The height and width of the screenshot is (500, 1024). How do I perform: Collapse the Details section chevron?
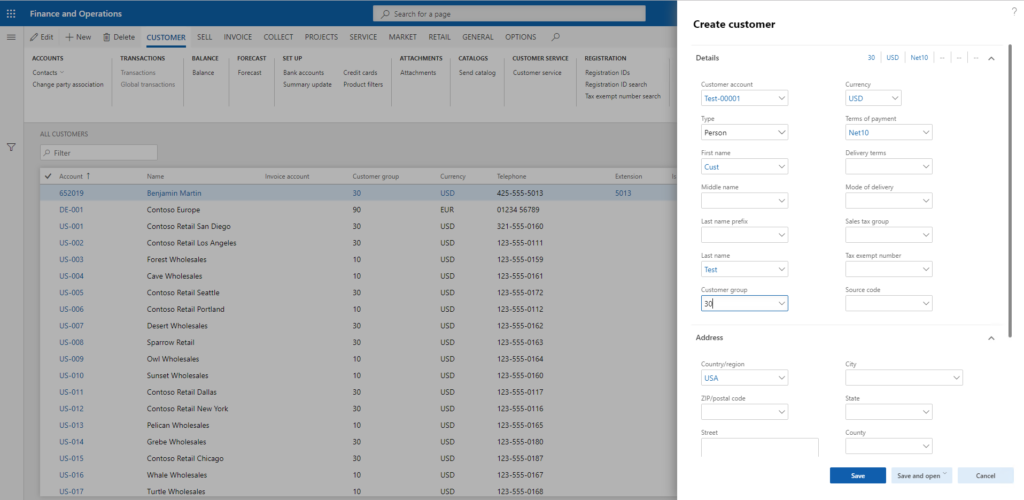[x=991, y=58]
